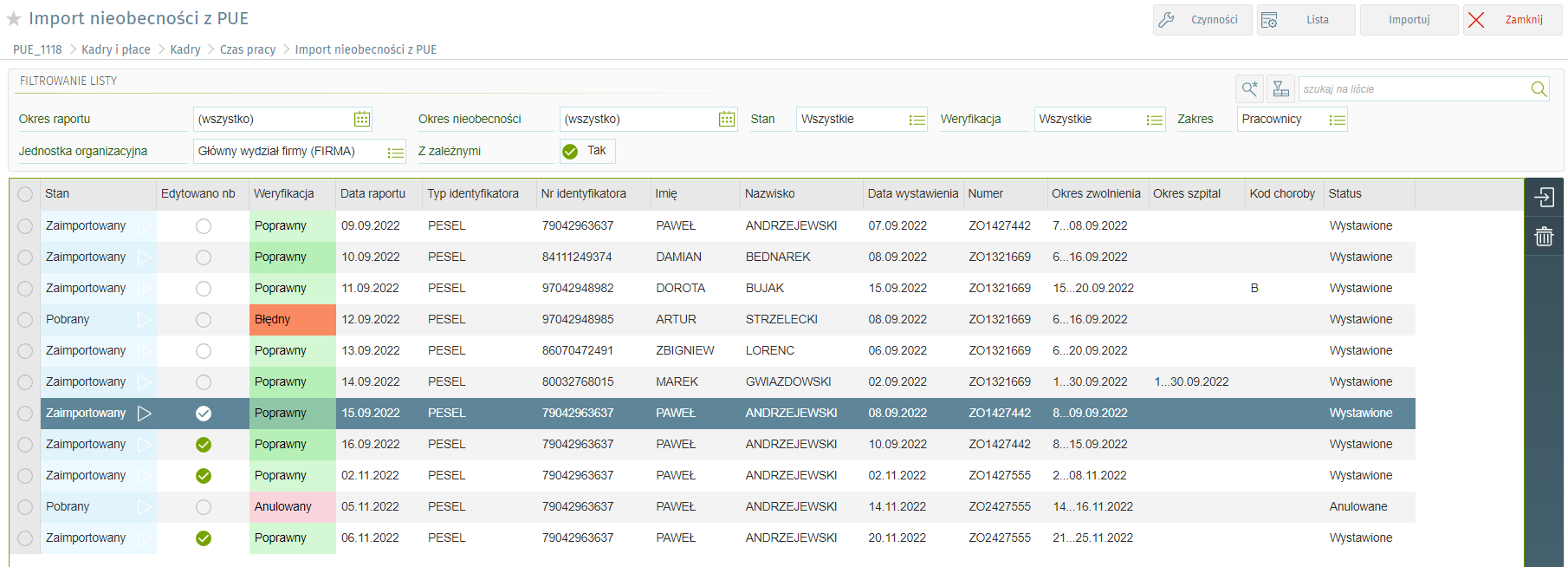Navigate to Czas pracy breadcrumb
This screenshot has height=567, width=1568.
[x=248, y=49]
